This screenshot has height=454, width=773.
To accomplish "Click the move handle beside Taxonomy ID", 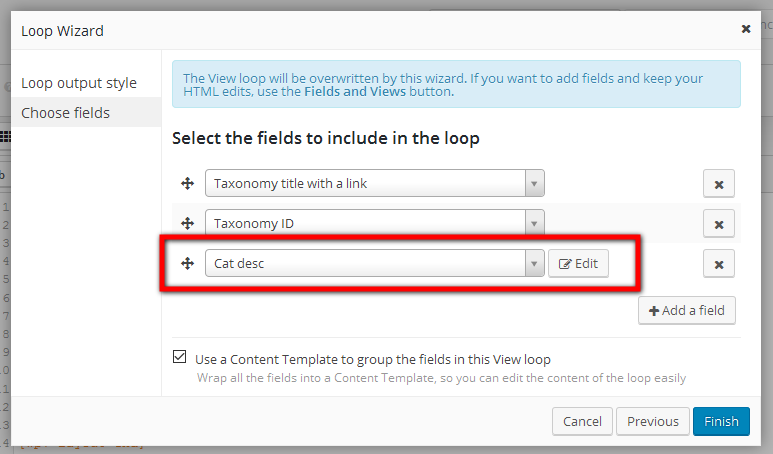I will (187, 224).
